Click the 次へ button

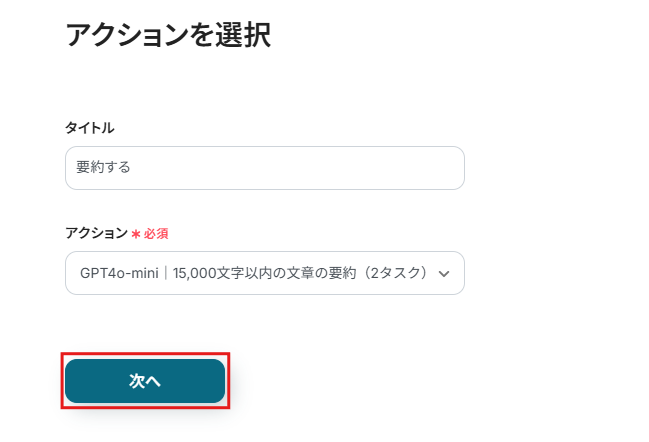click(x=145, y=381)
